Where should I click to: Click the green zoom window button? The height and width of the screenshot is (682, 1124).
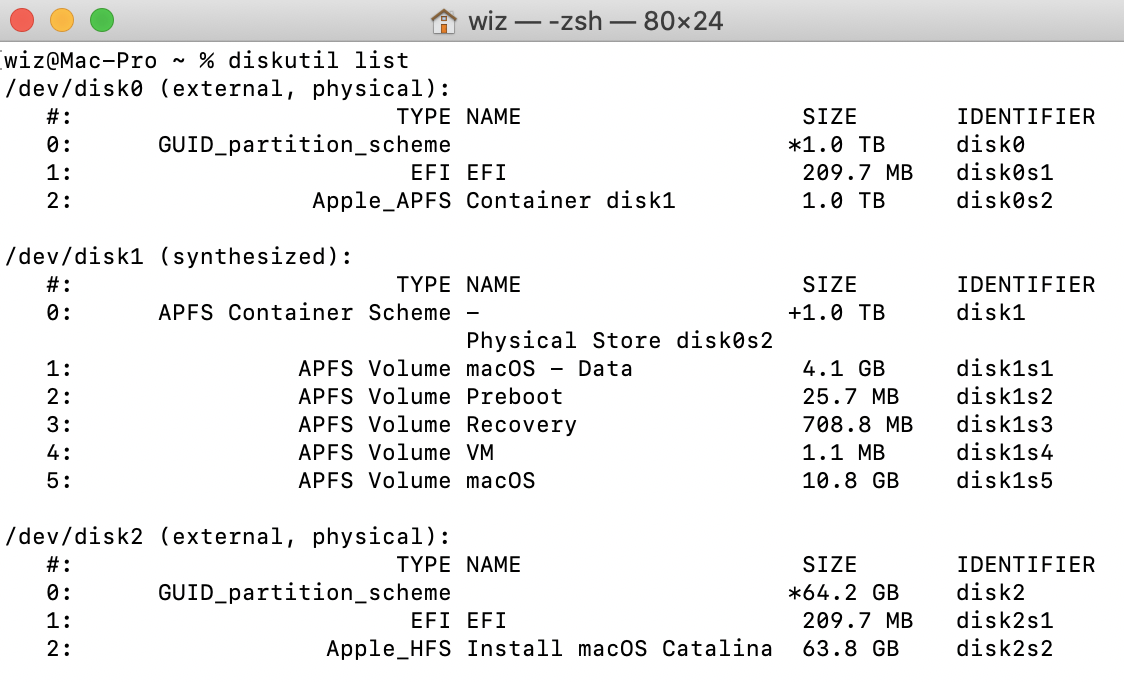102,20
